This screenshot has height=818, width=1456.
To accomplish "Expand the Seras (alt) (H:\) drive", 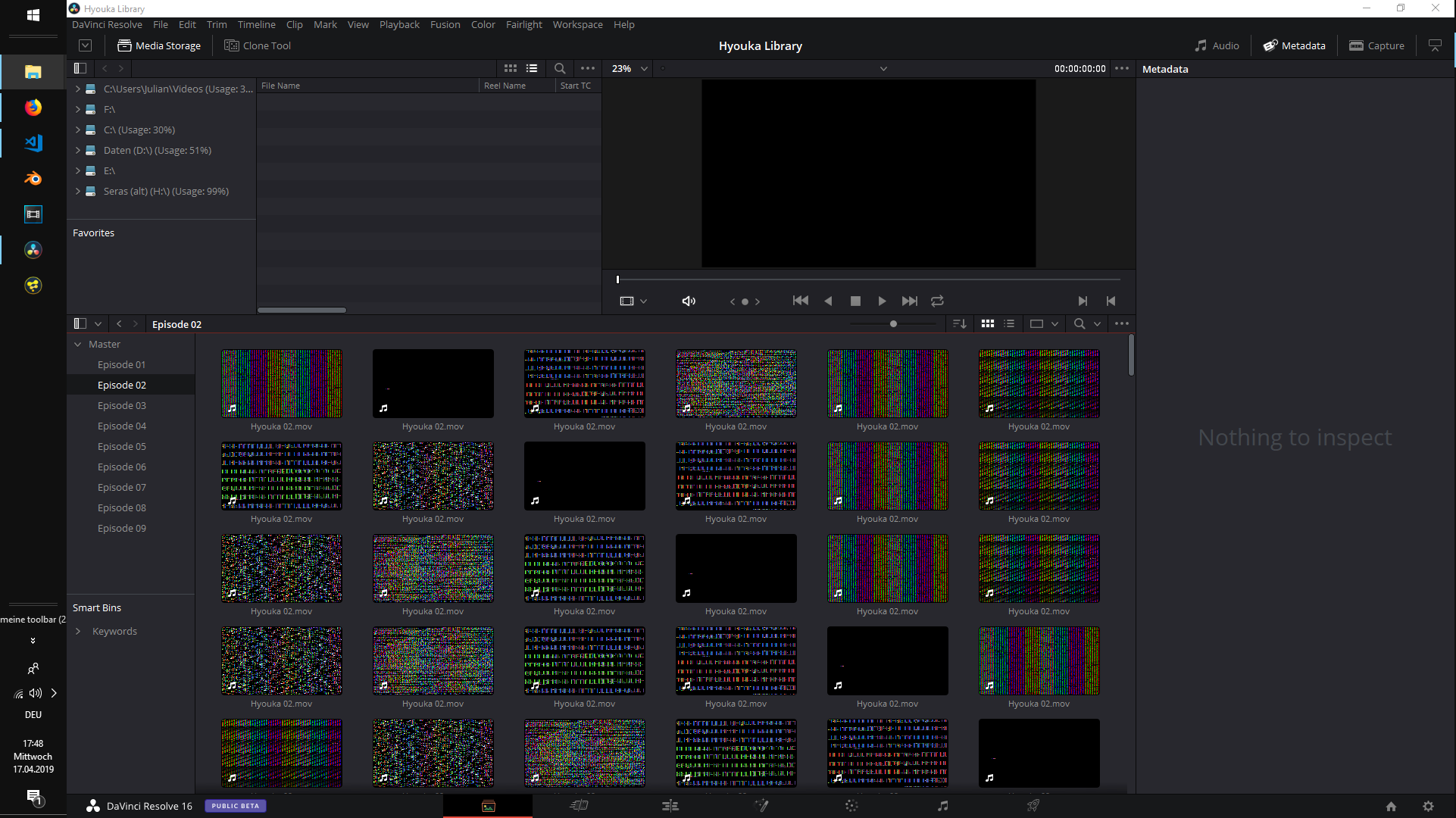I will [x=77, y=191].
